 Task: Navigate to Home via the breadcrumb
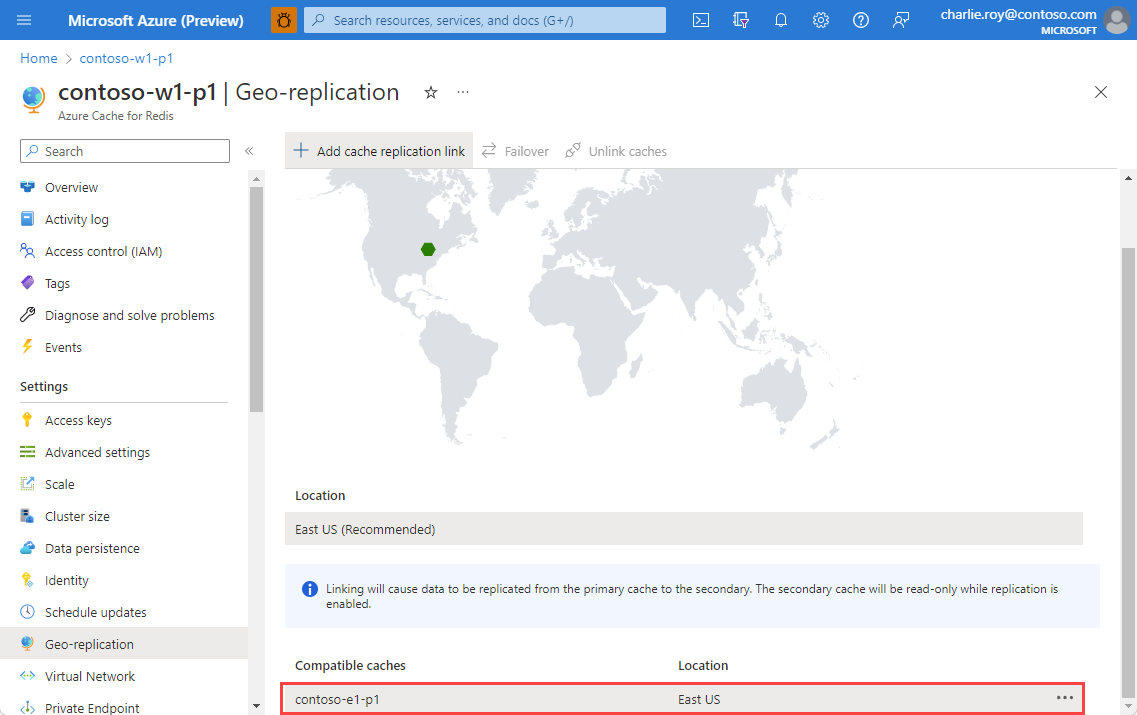click(38, 58)
